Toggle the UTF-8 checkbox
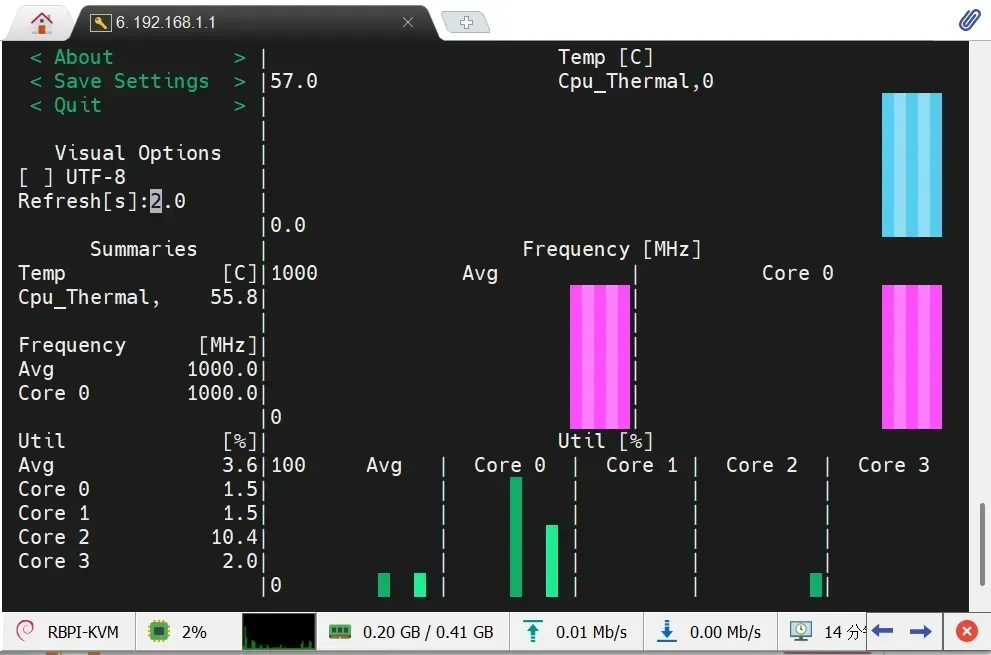 (x=35, y=177)
